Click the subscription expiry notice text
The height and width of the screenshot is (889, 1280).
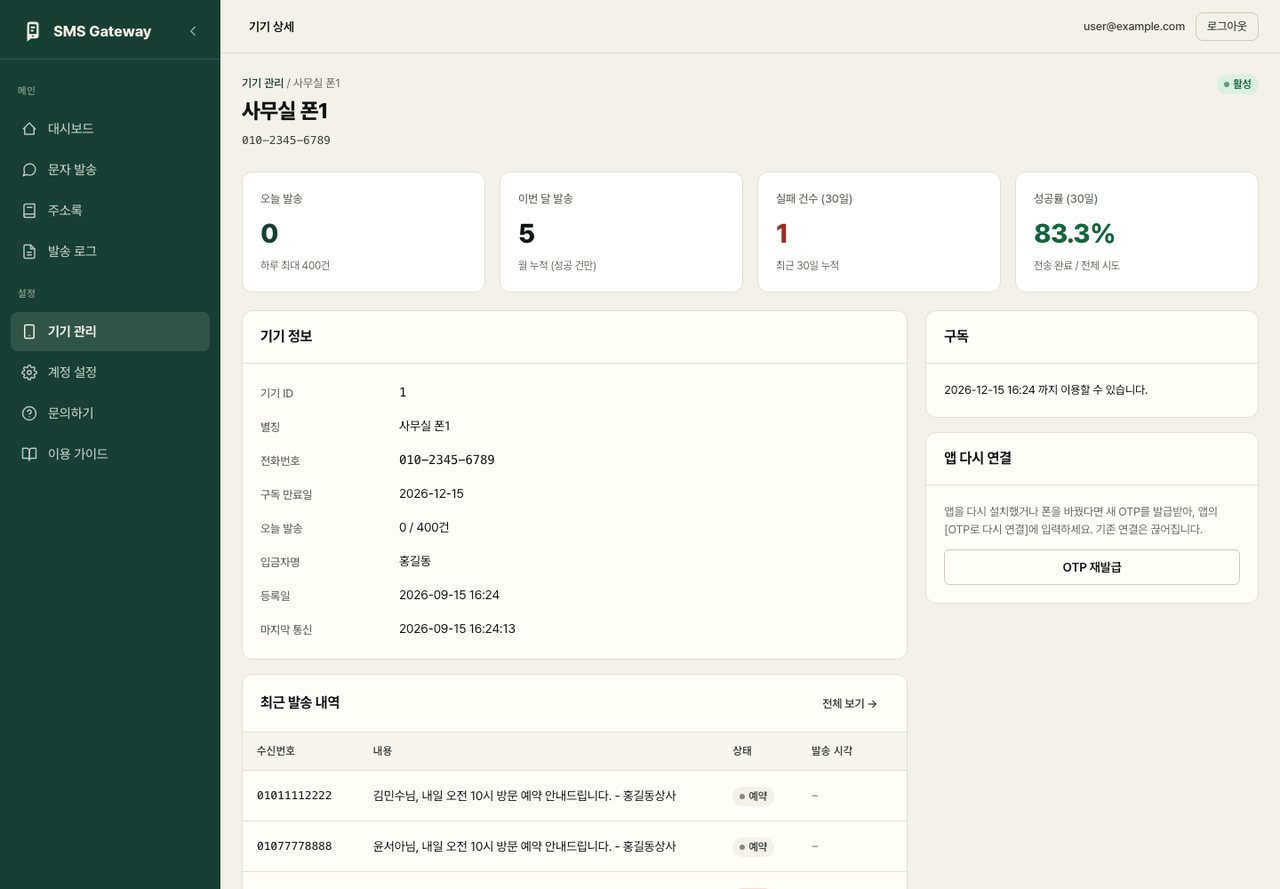click(x=1046, y=390)
